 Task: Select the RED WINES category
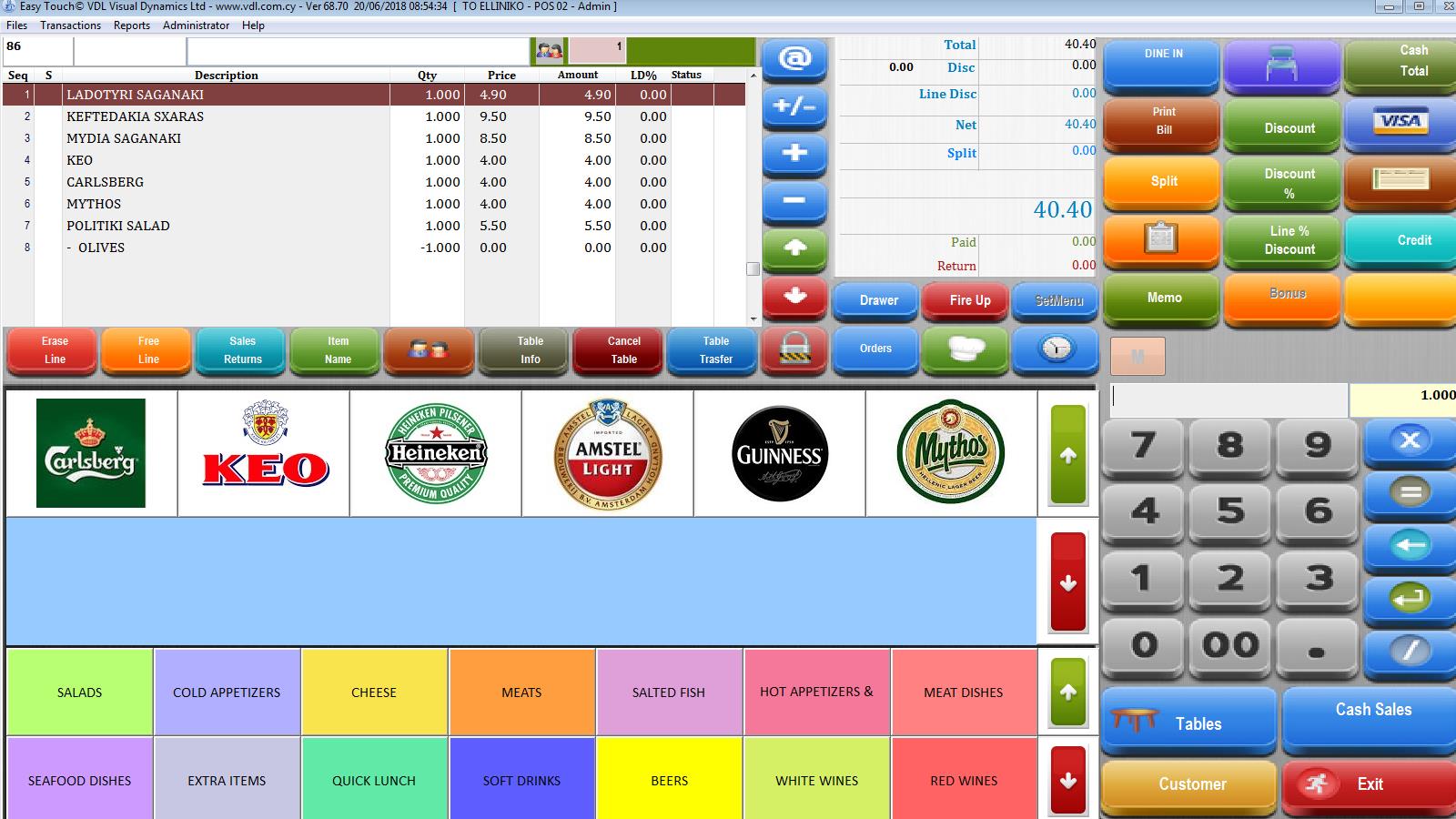[964, 781]
